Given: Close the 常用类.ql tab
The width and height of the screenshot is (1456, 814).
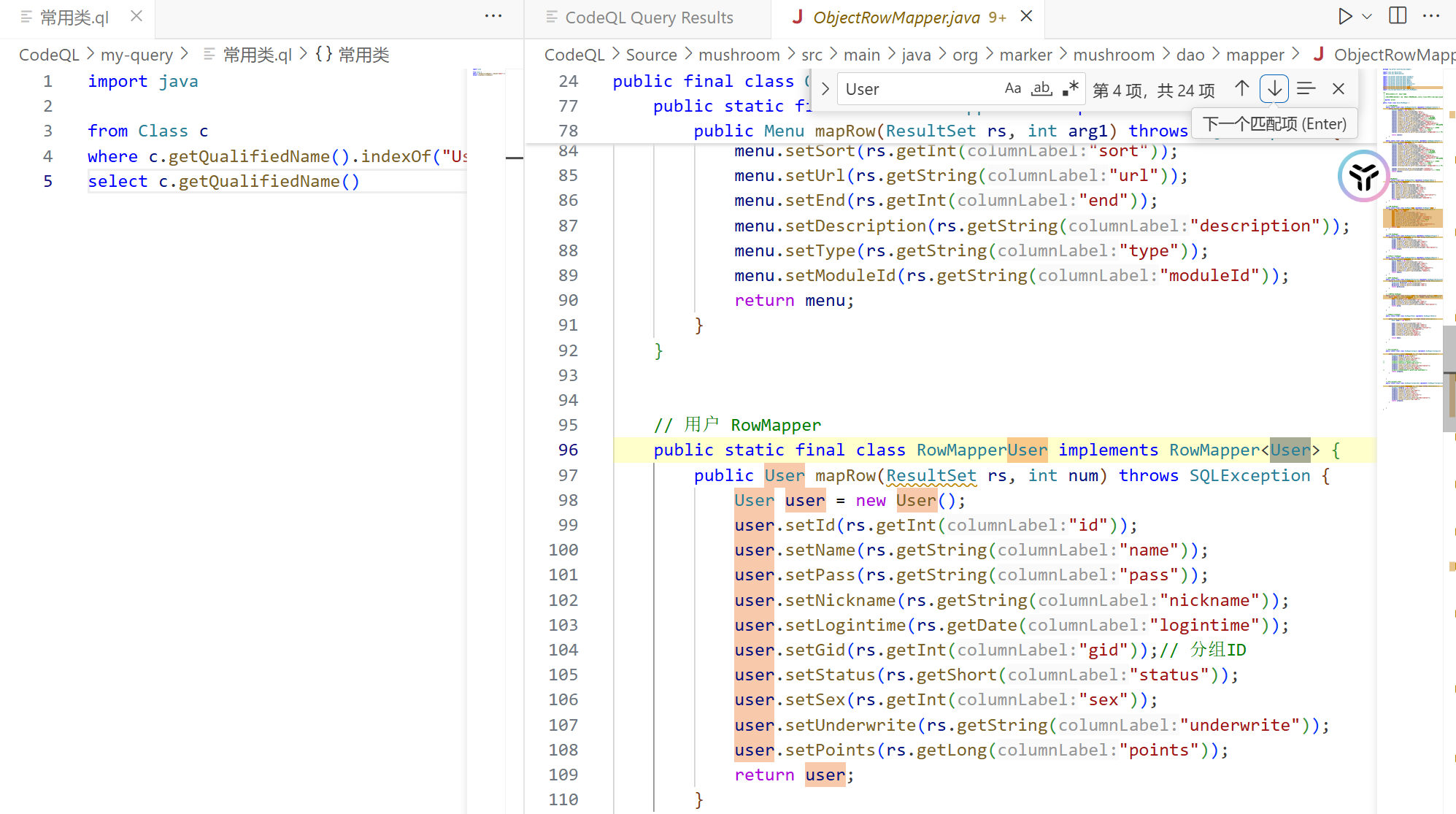Looking at the screenshot, I should 136,16.
